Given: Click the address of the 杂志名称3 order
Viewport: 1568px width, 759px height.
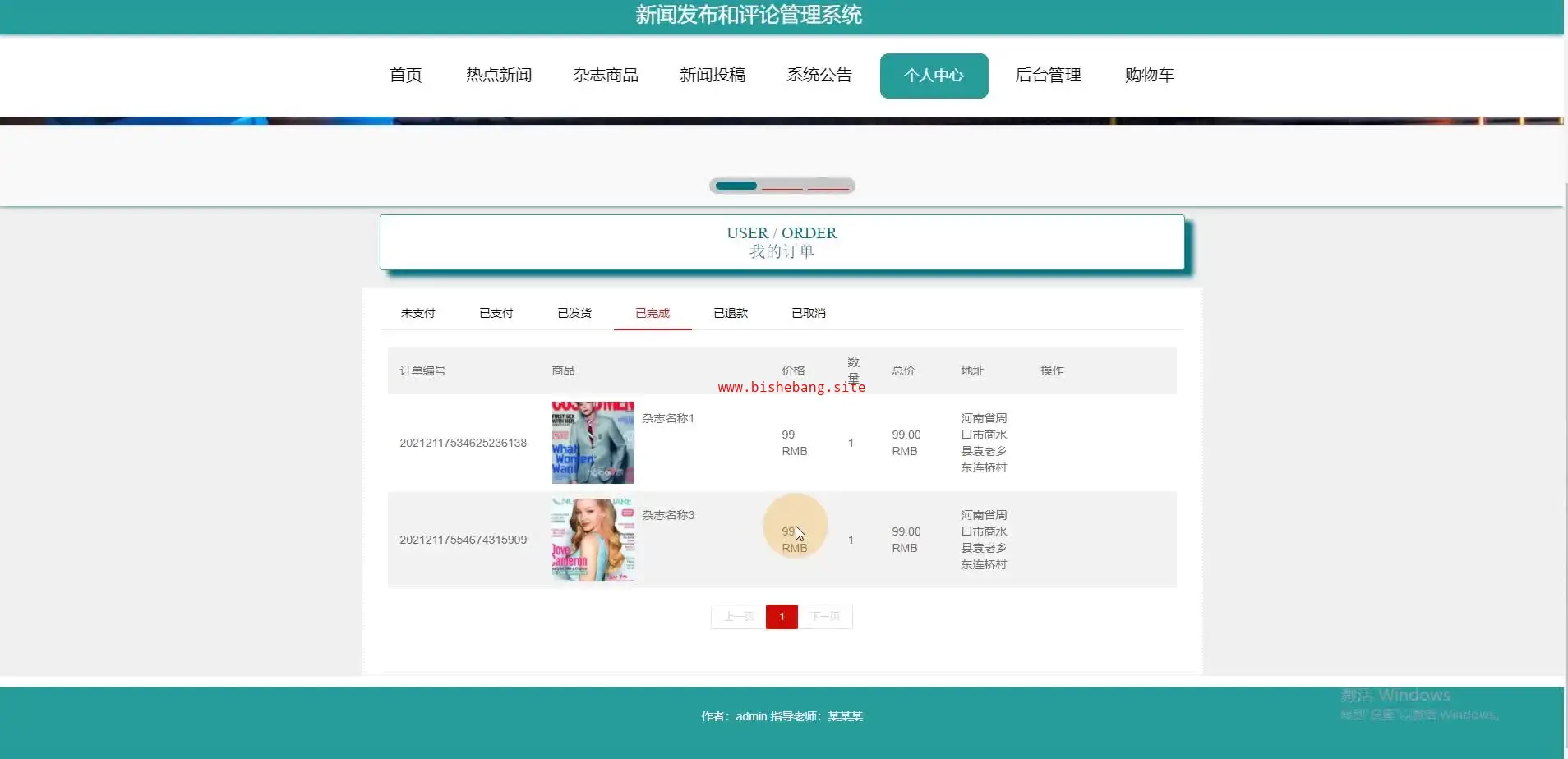Looking at the screenshot, I should [984, 540].
